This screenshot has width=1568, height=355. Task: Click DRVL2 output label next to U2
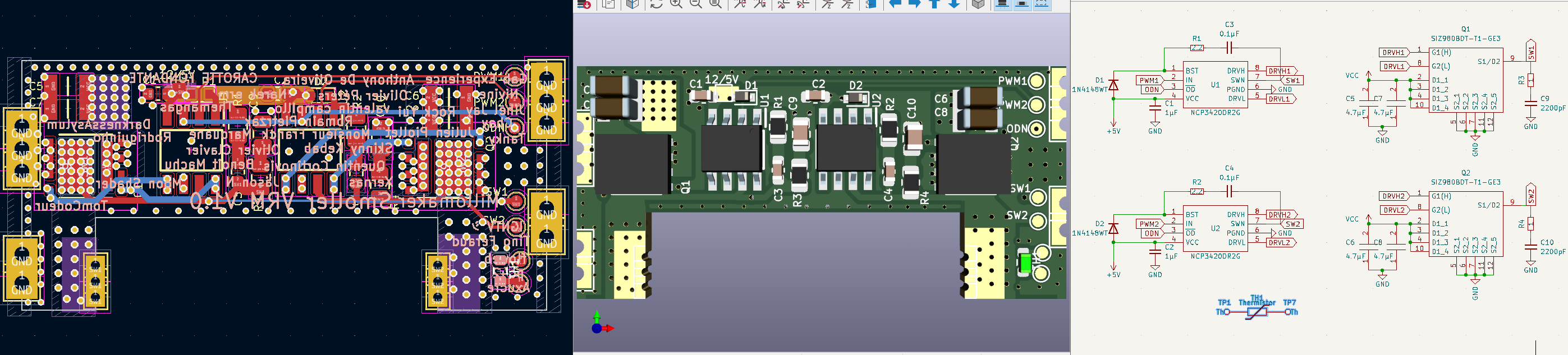(x=1281, y=242)
